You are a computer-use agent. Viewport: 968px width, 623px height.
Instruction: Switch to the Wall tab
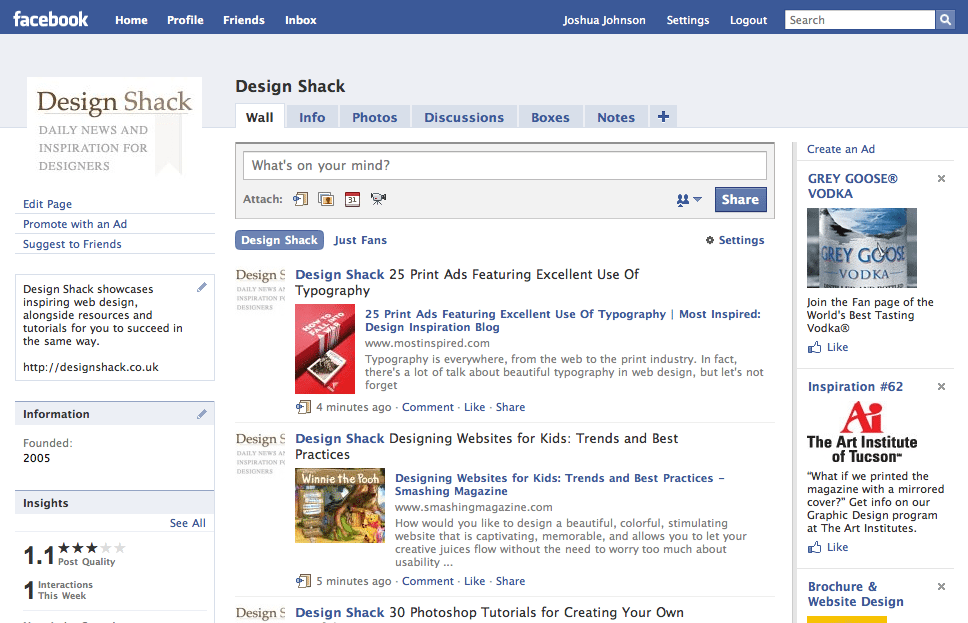(x=259, y=117)
